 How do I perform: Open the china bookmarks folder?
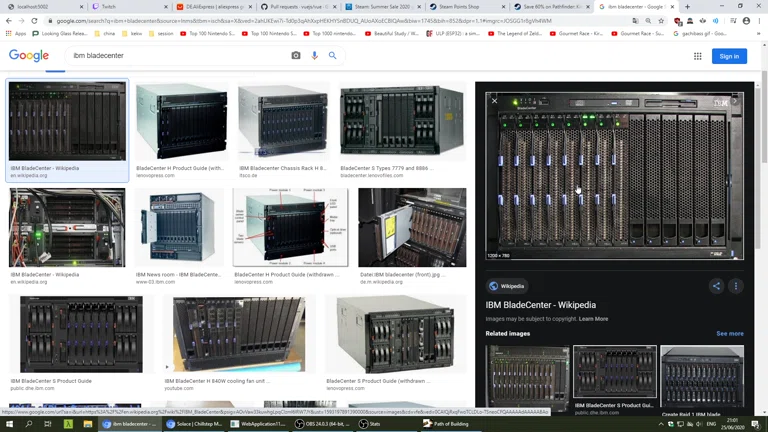(x=104, y=34)
